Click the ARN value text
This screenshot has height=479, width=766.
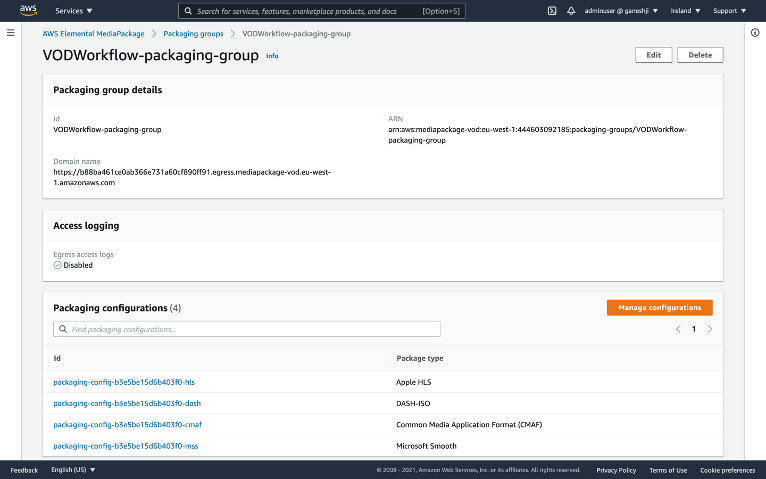tap(537, 135)
